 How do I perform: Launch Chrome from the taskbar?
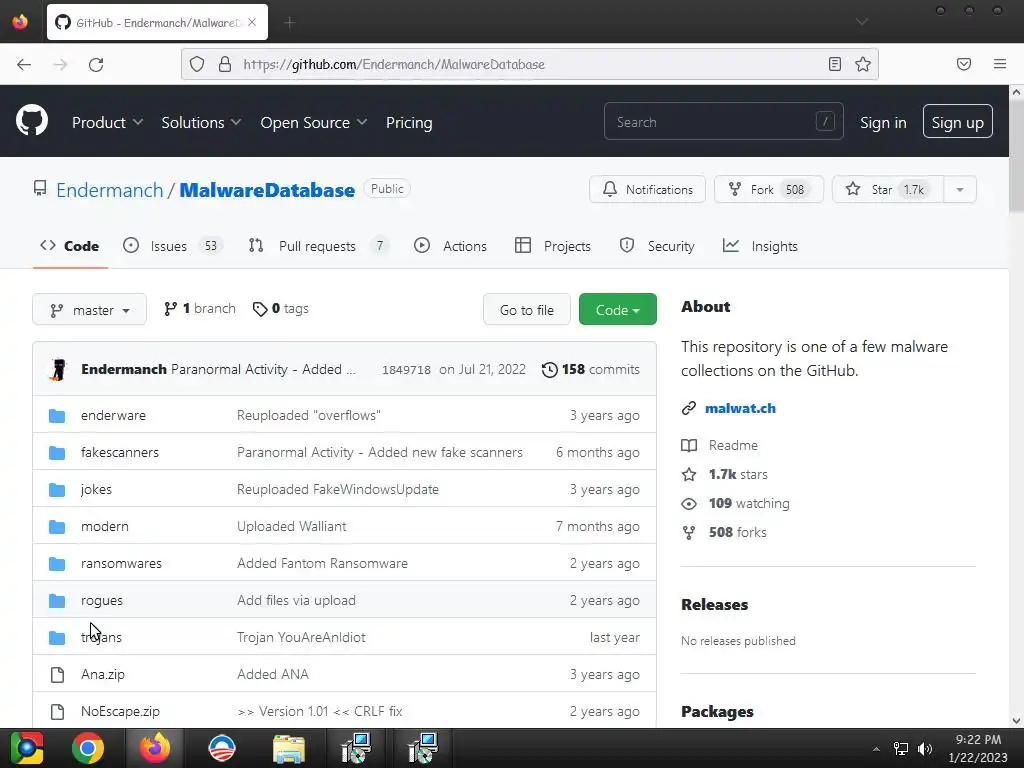click(x=88, y=748)
